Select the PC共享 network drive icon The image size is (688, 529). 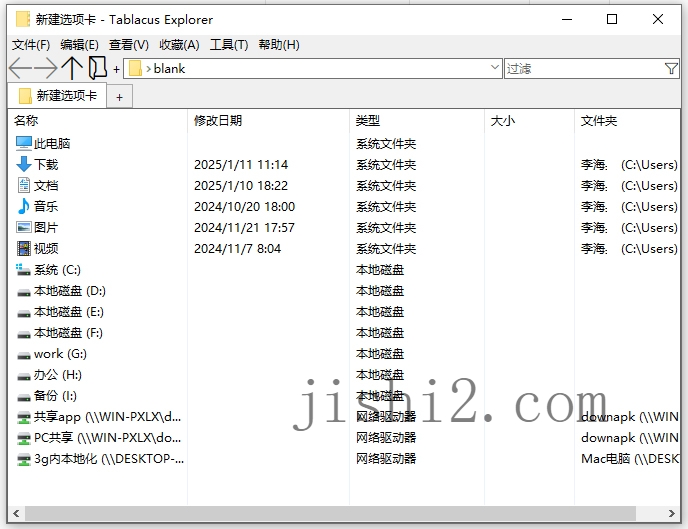coord(24,438)
